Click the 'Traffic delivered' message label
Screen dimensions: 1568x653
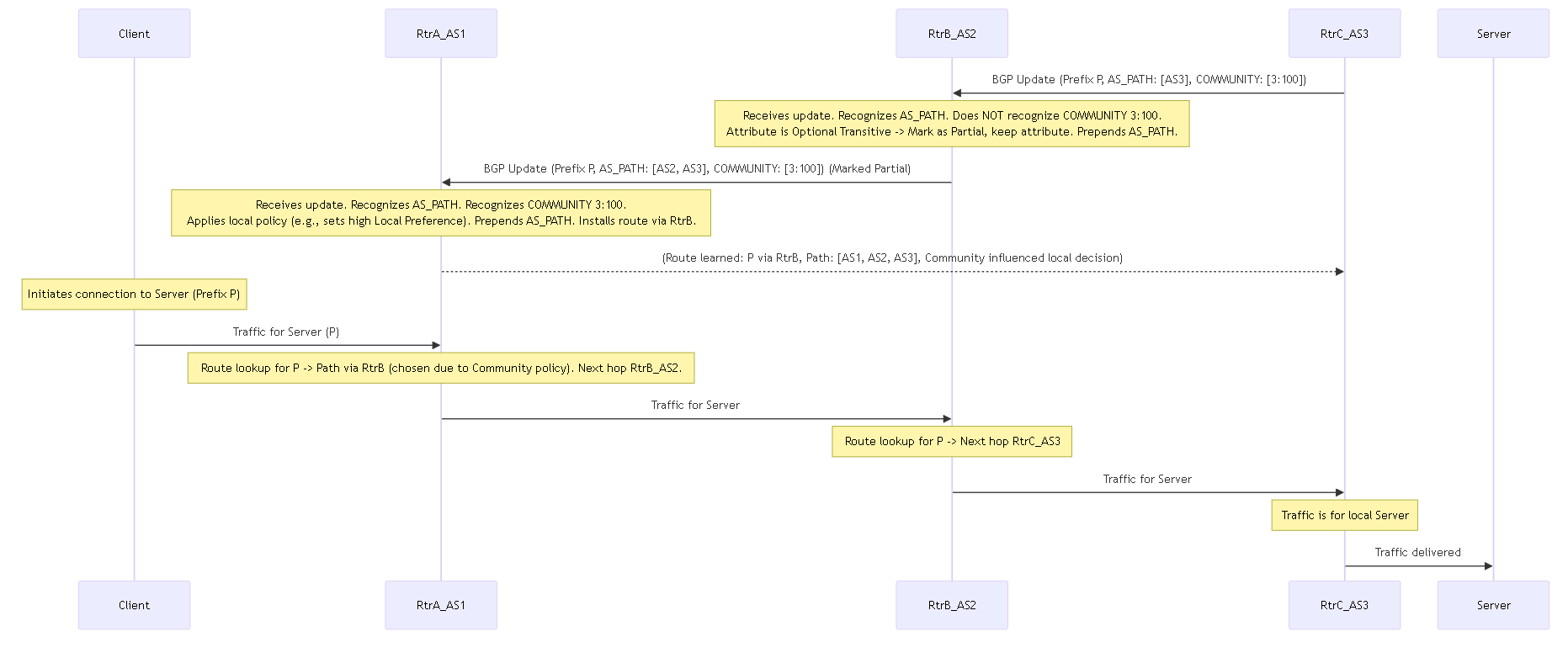point(1418,552)
